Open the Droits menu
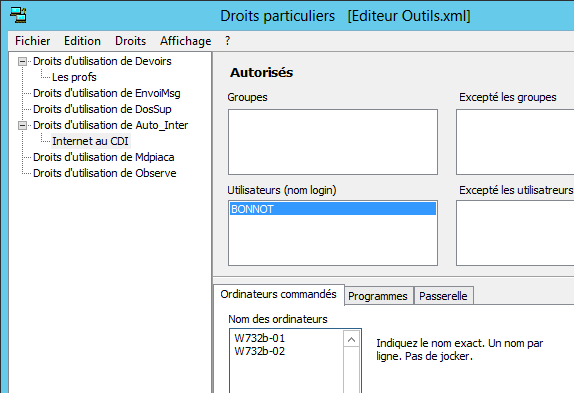Viewport: 574px width, 393px height. [x=130, y=41]
